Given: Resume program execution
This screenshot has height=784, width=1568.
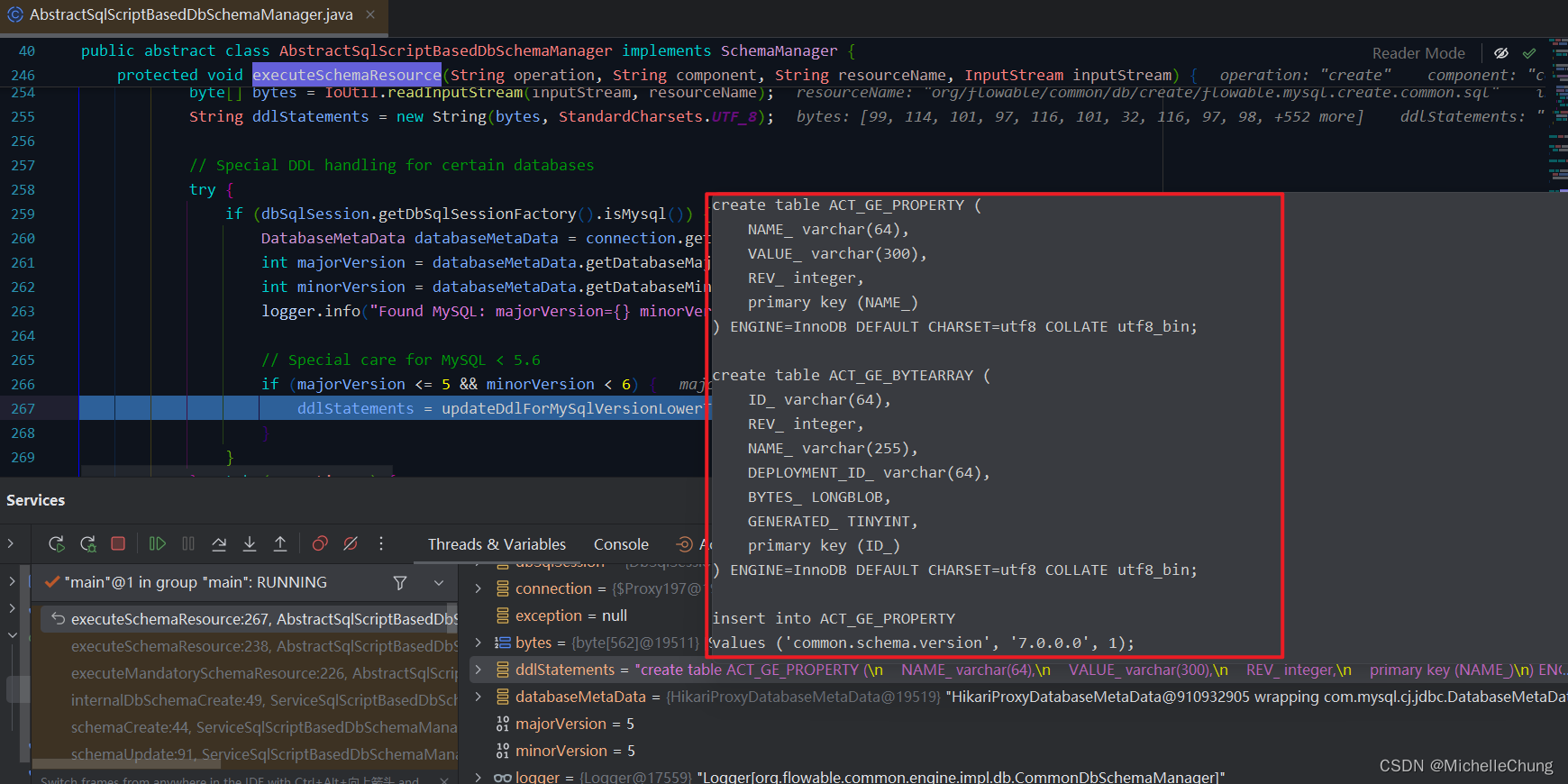Looking at the screenshot, I should [157, 543].
